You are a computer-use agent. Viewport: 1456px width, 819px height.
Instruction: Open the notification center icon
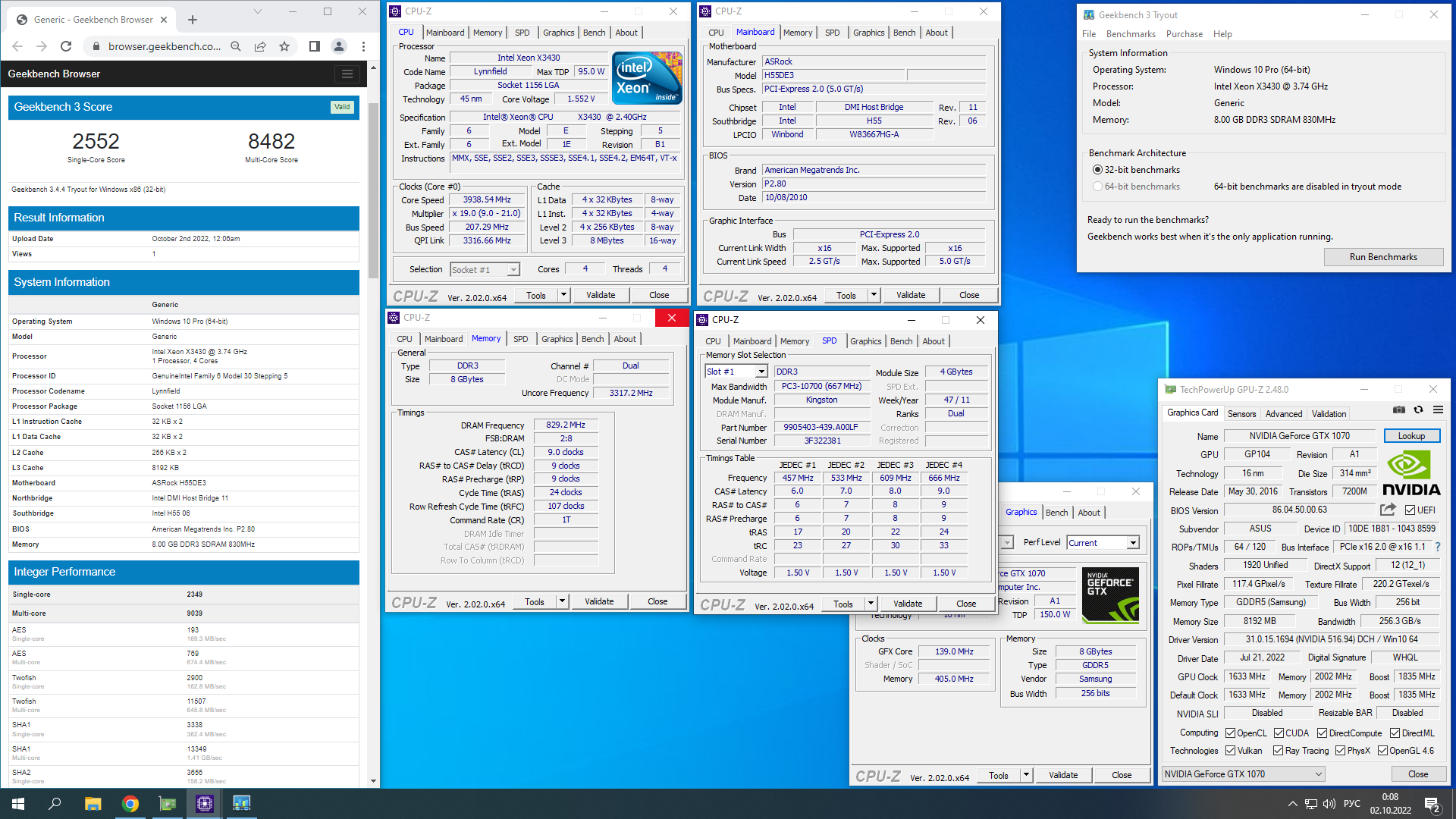(x=1432, y=804)
